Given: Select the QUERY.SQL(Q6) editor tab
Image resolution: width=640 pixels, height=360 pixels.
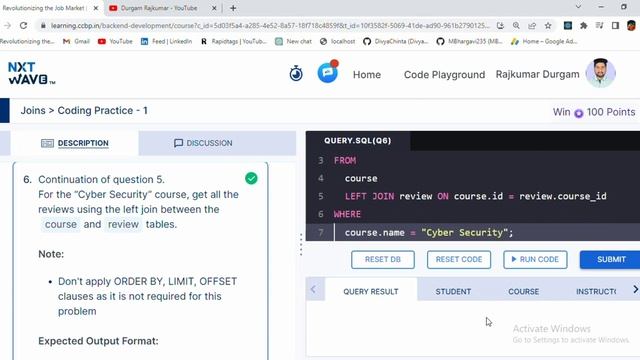Looking at the screenshot, I should coord(358,141).
